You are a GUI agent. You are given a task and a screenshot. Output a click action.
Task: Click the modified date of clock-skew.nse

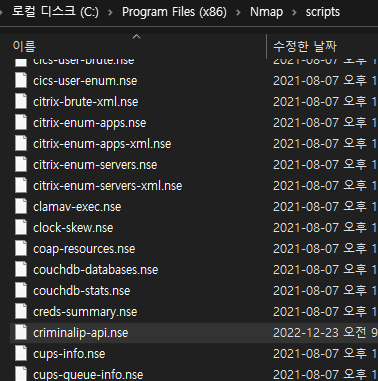(325, 228)
